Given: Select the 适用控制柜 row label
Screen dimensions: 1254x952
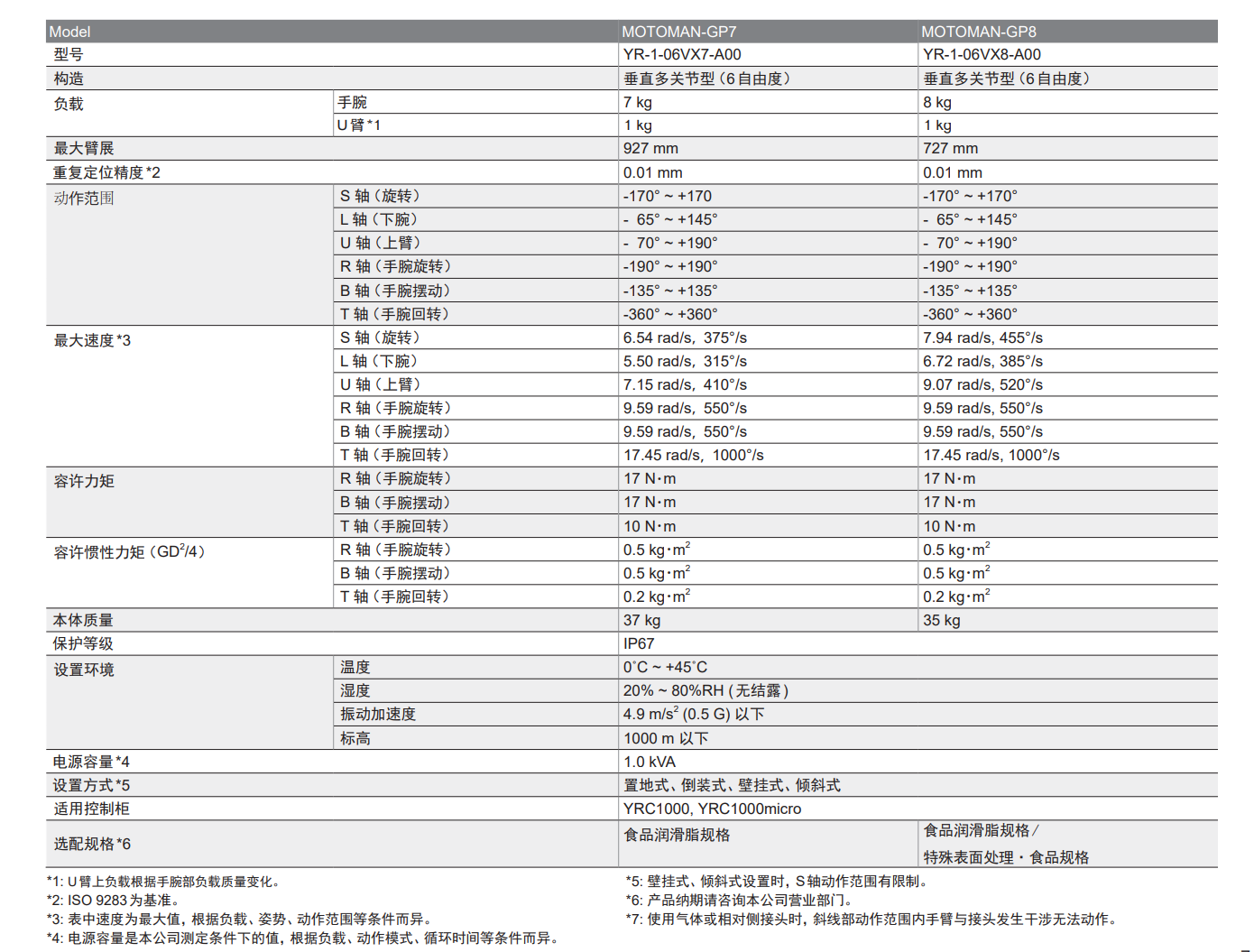Looking at the screenshot, I should (x=91, y=809).
